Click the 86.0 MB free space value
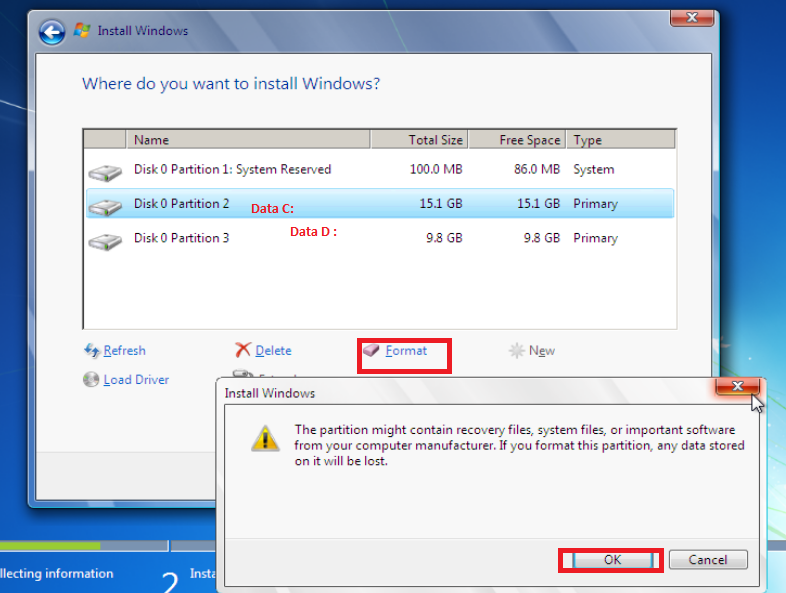Viewport: 786px width, 593px height. [x=537, y=169]
